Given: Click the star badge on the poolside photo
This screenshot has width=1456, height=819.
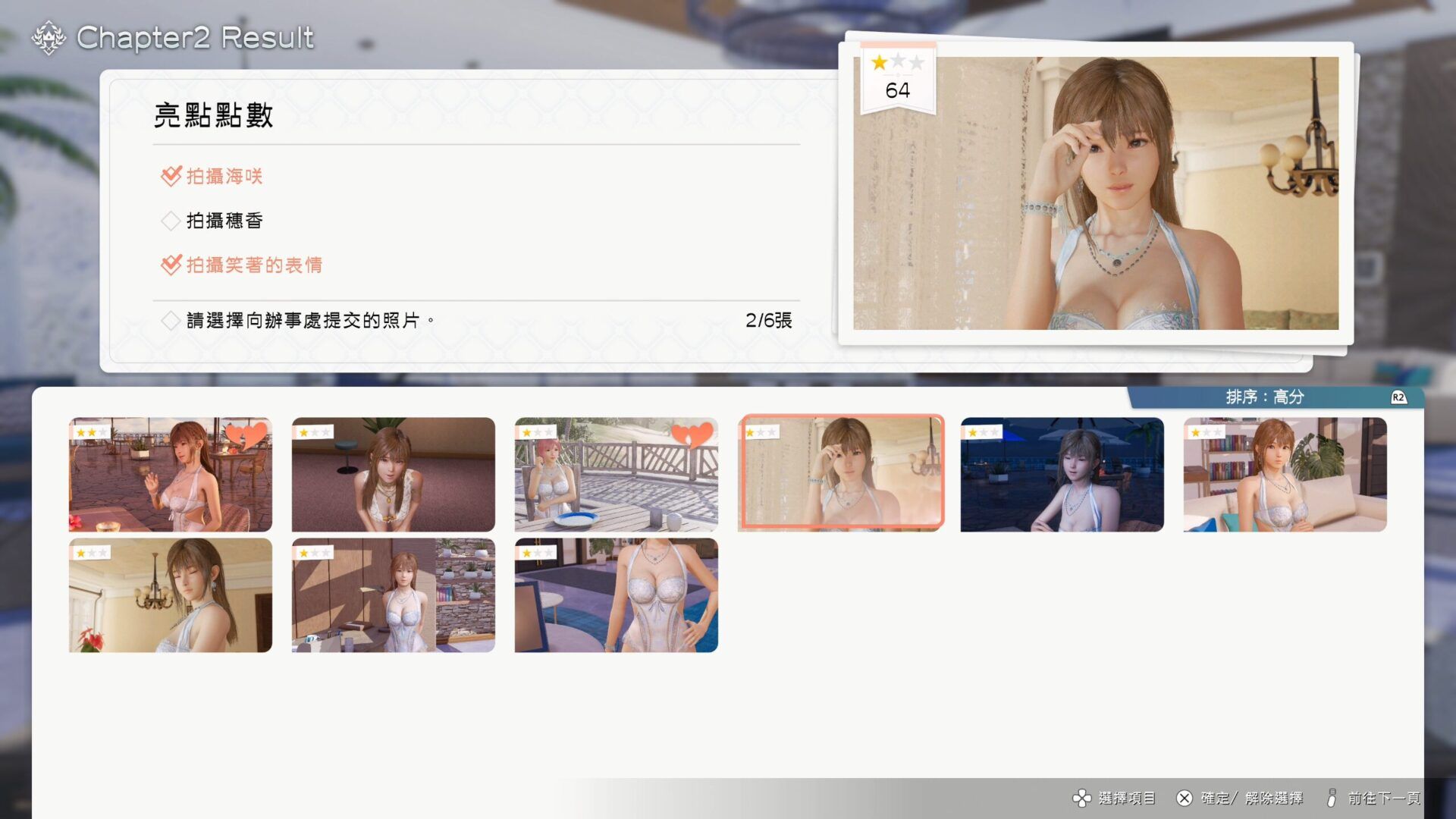Looking at the screenshot, I should tap(538, 554).
